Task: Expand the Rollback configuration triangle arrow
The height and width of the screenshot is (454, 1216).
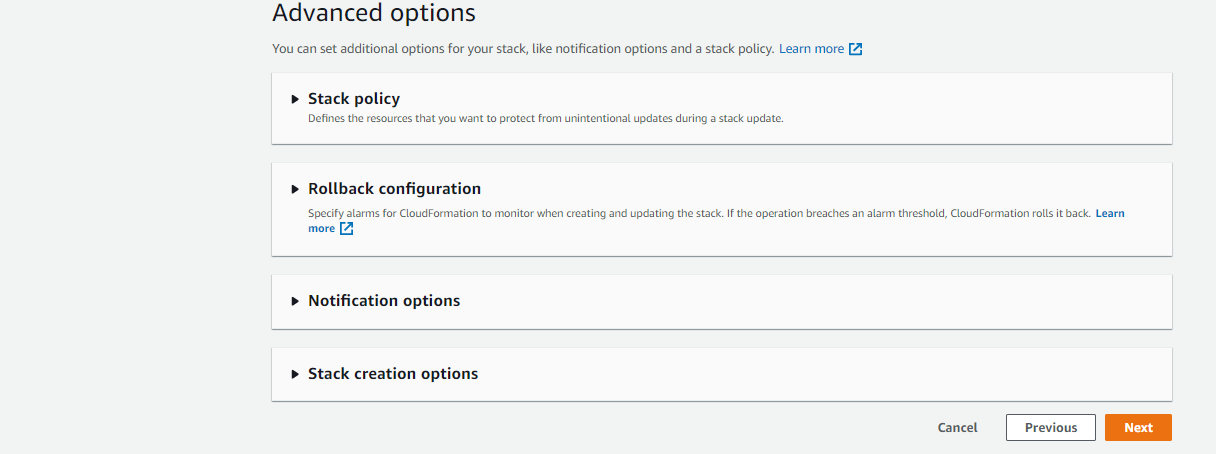Action: coord(295,189)
